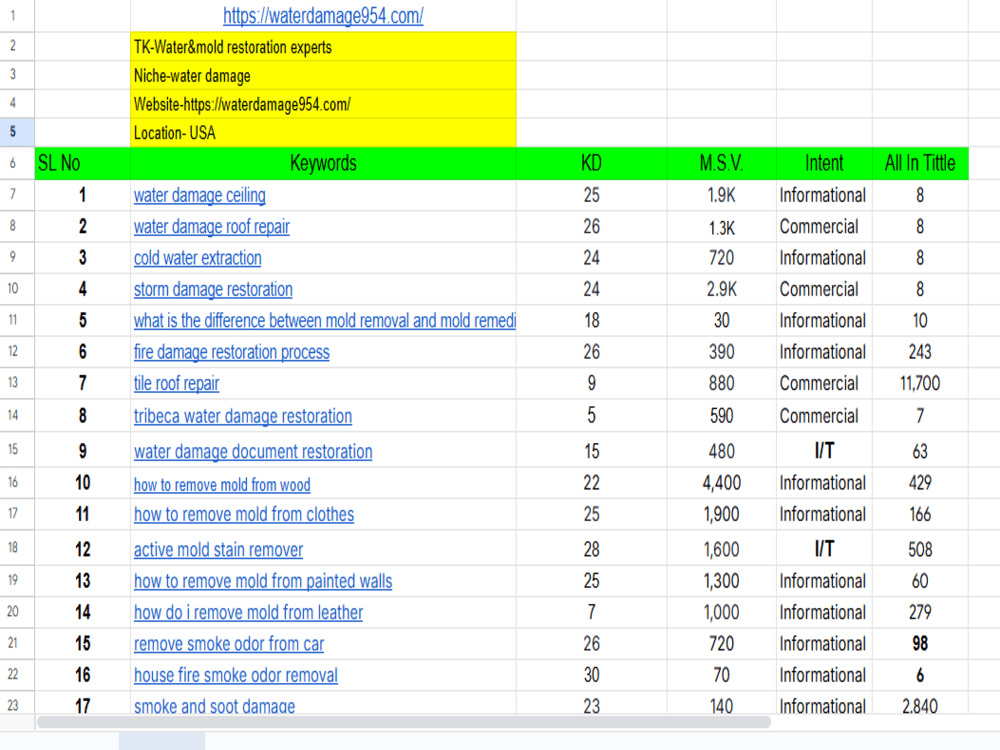Viewport: 1000px width, 750px height.
Task: Select M.S.V. value 1.9K
Action: 721,195
